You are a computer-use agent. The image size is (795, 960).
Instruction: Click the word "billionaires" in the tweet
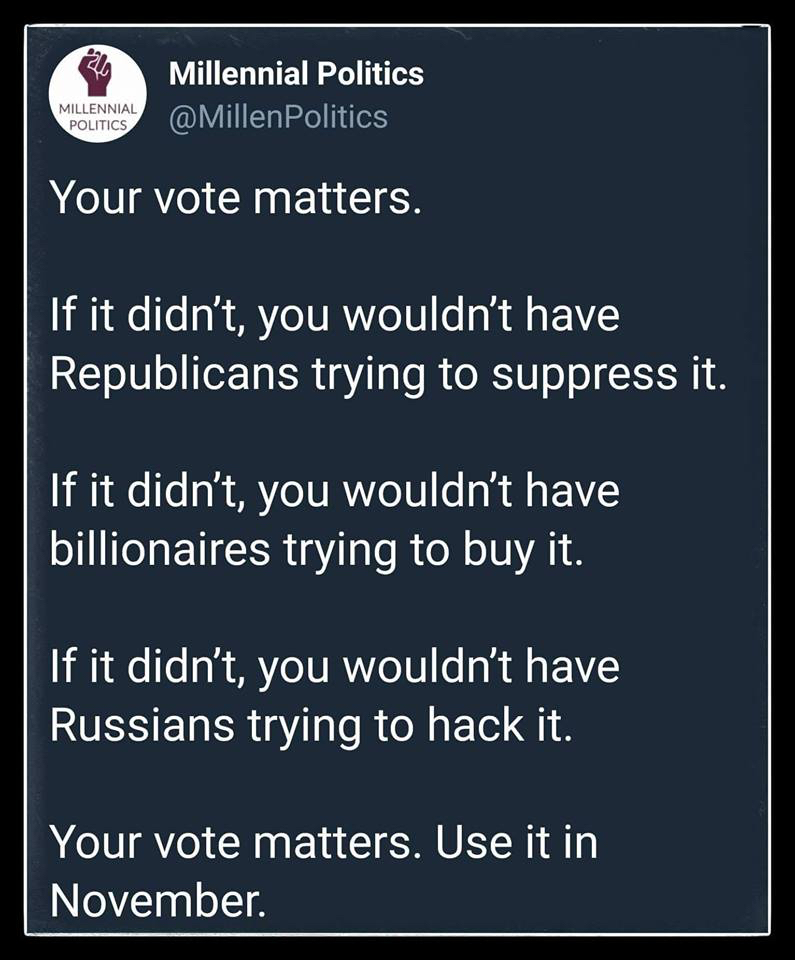tap(160, 548)
